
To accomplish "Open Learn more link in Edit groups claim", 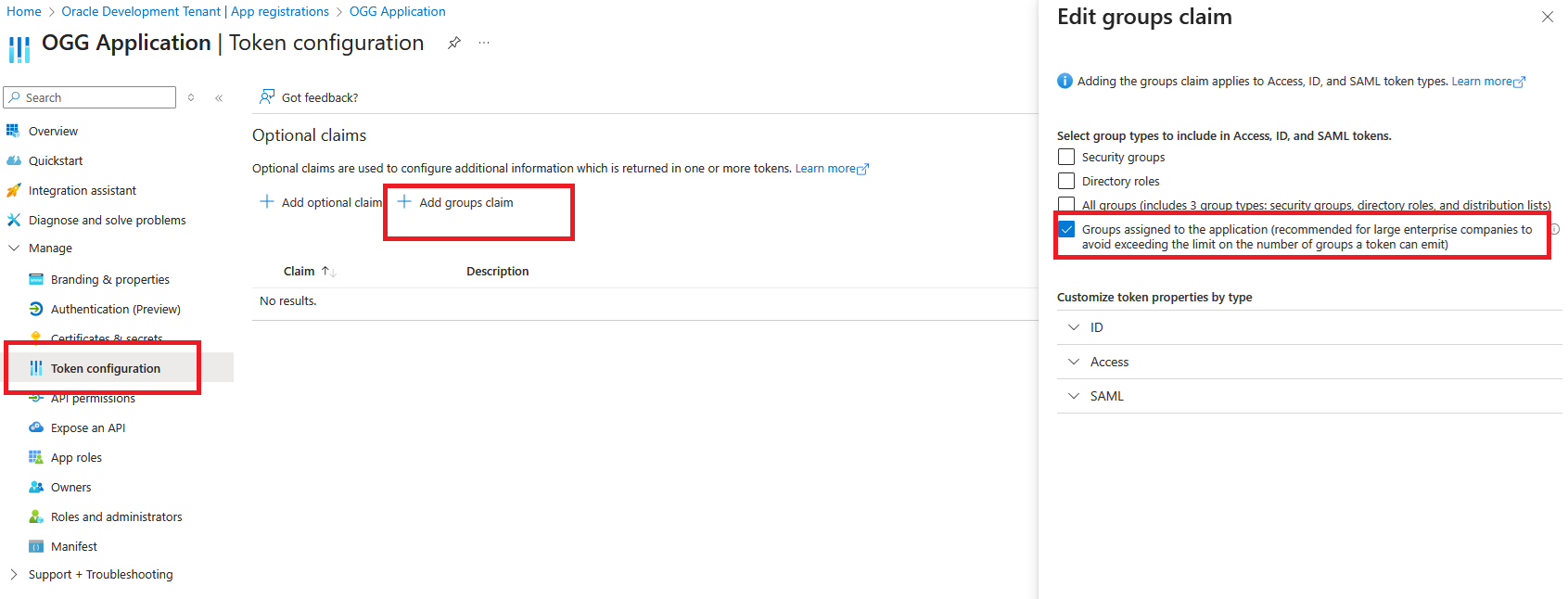I will pyautogui.click(x=1488, y=81).
